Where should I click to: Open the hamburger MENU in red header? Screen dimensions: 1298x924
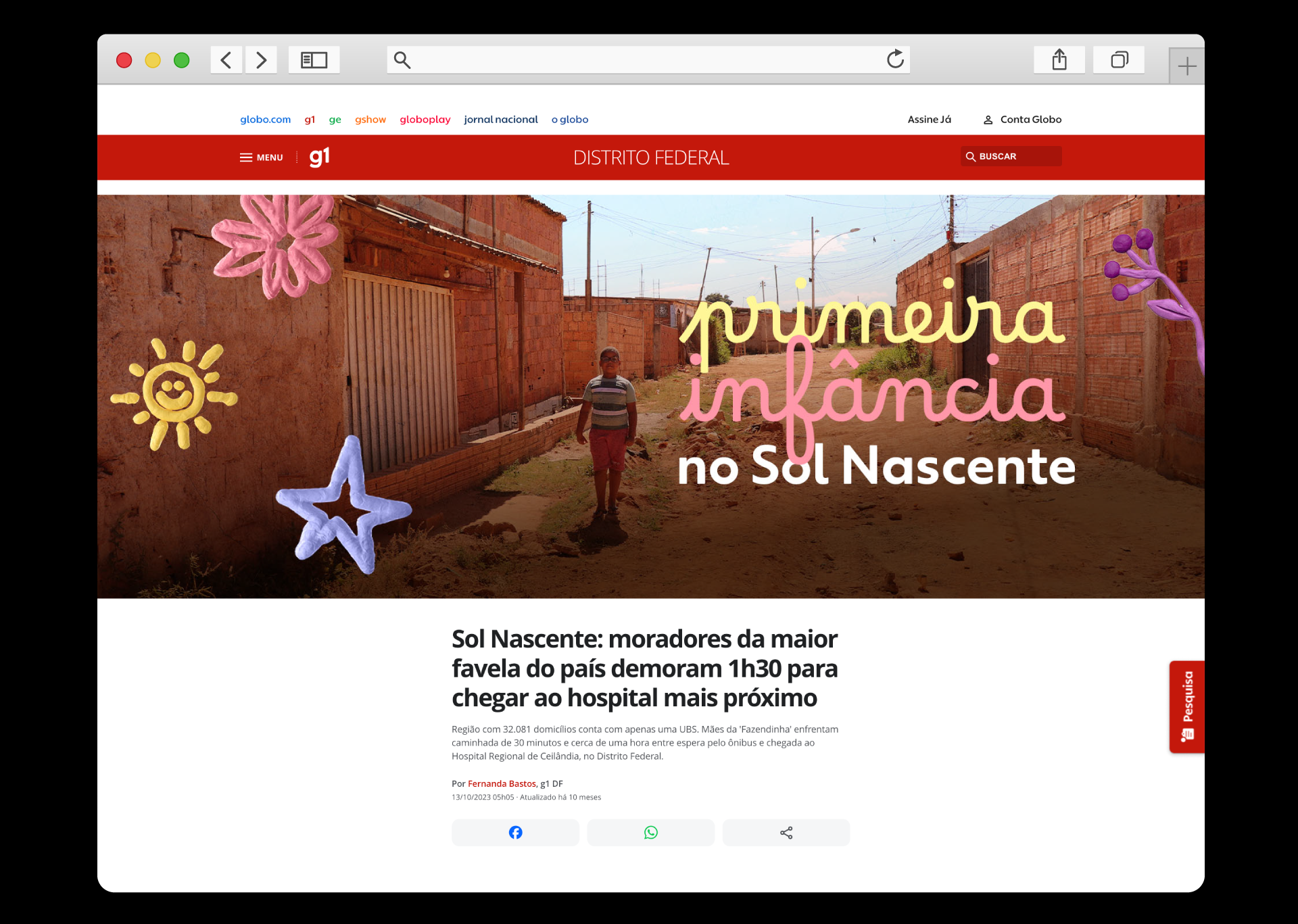point(261,157)
